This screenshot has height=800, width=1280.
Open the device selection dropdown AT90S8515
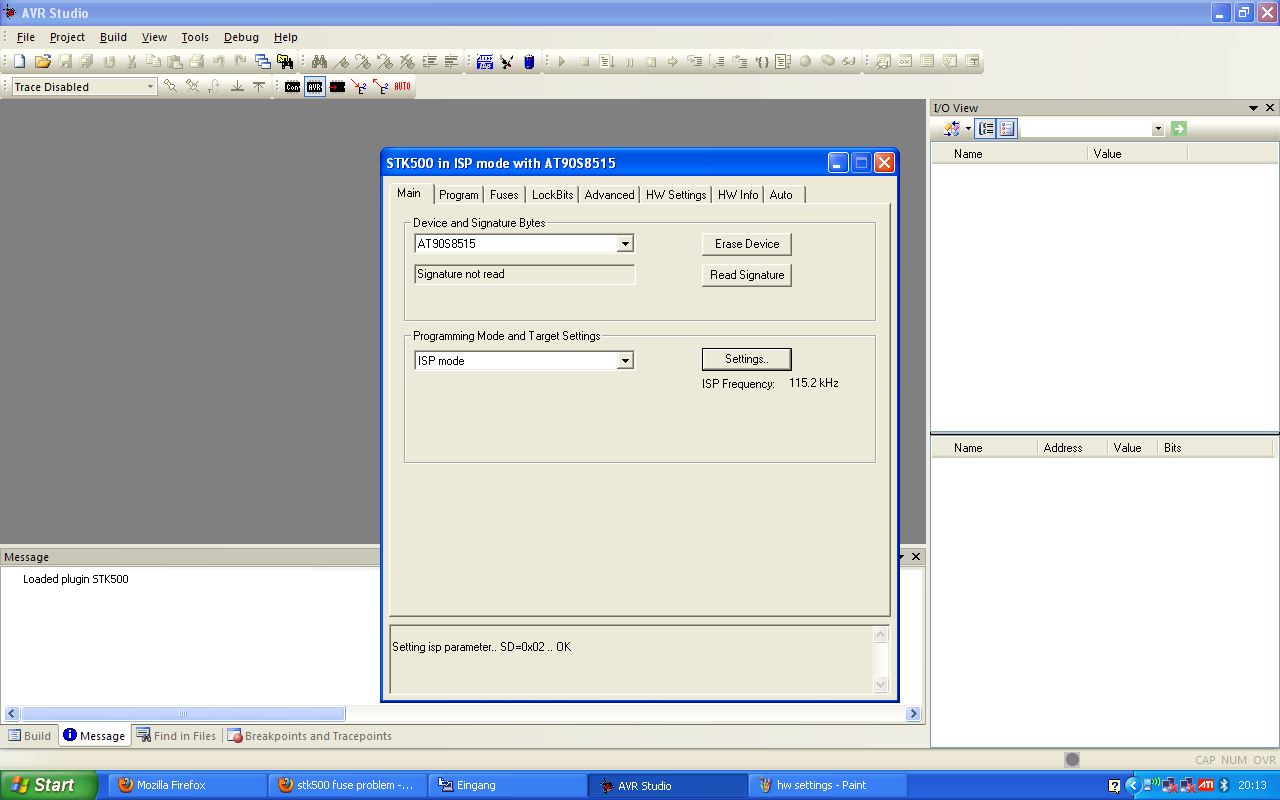tap(625, 244)
